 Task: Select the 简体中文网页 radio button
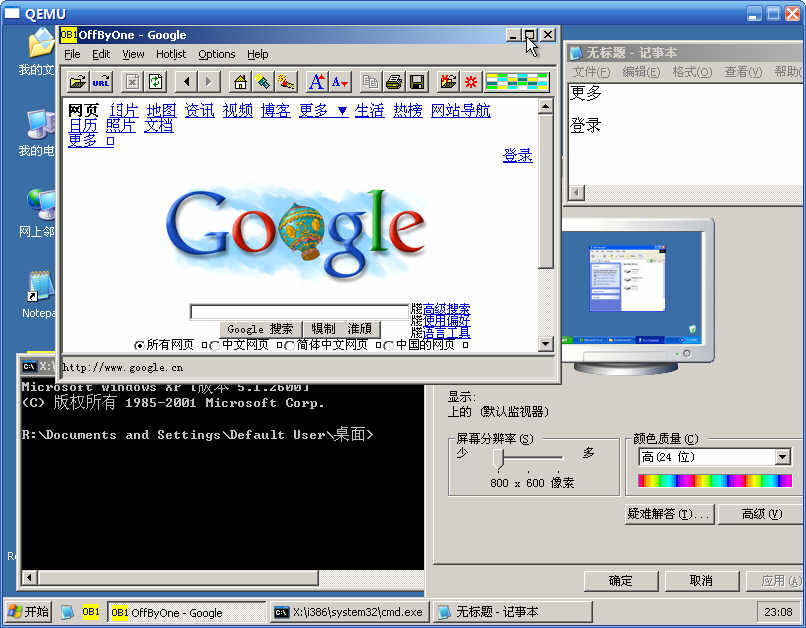coord(290,345)
